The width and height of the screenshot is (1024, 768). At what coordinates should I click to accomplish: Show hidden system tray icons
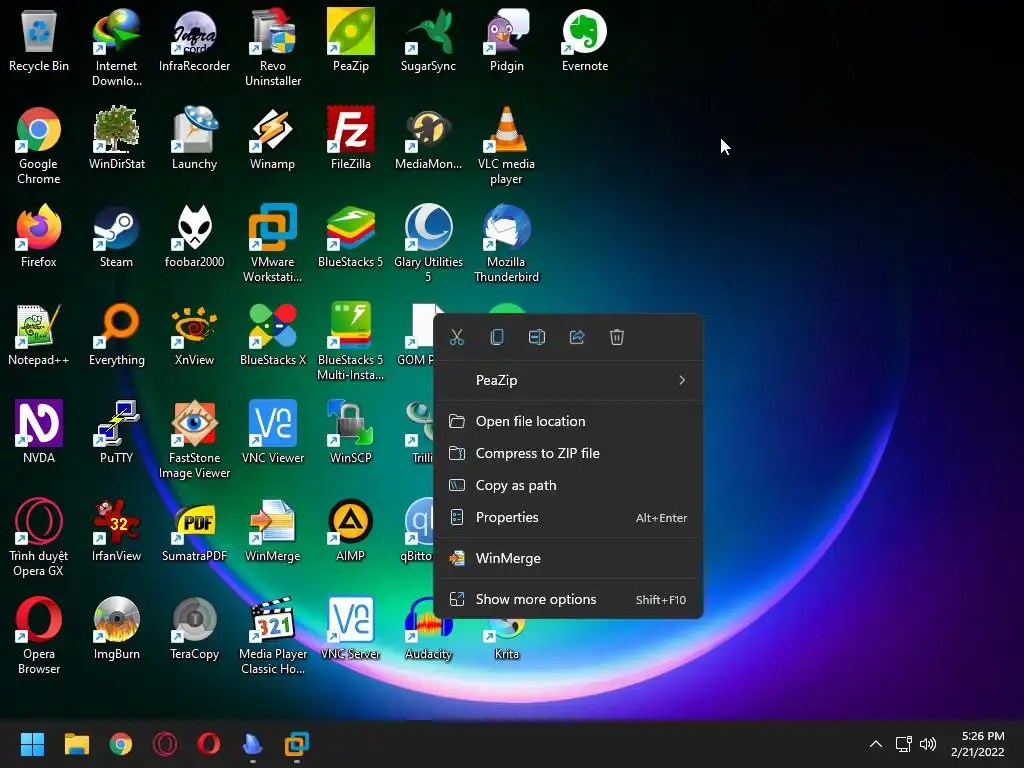pyautogui.click(x=876, y=744)
